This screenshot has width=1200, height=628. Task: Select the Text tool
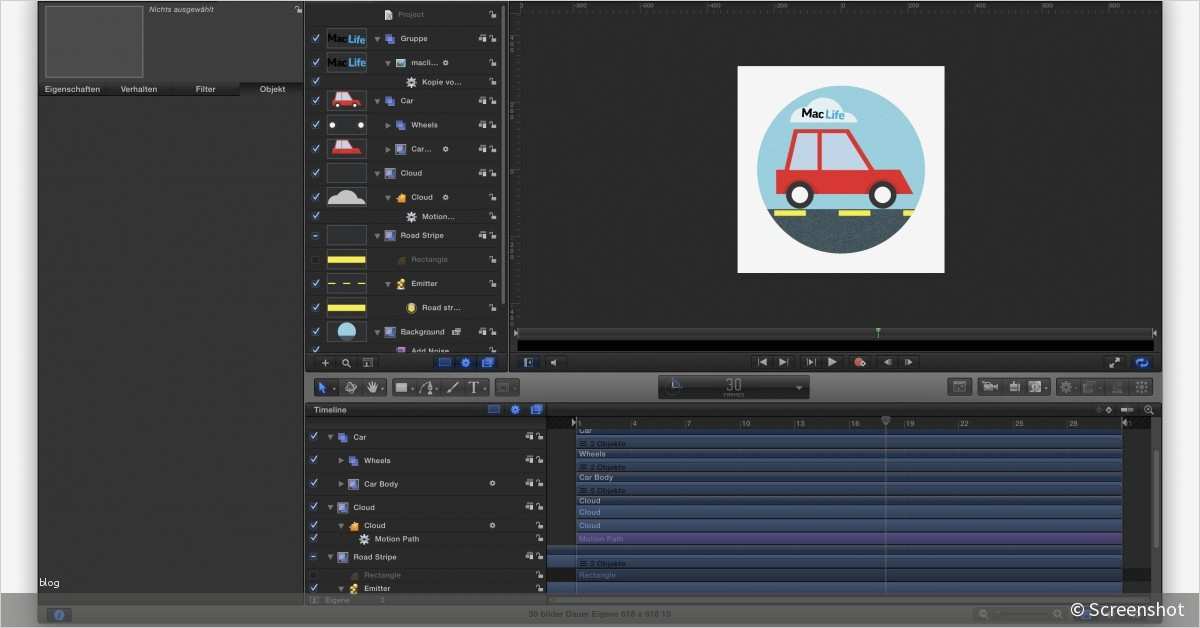point(474,387)
